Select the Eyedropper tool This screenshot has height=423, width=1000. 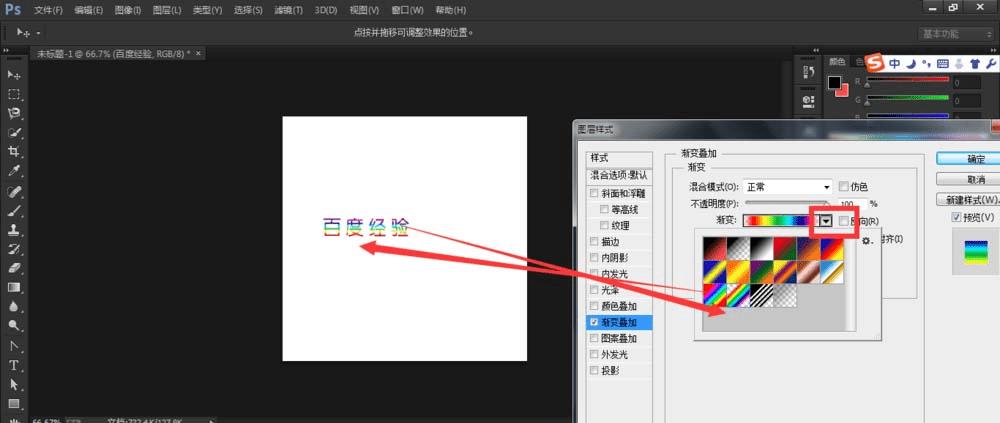14,171
